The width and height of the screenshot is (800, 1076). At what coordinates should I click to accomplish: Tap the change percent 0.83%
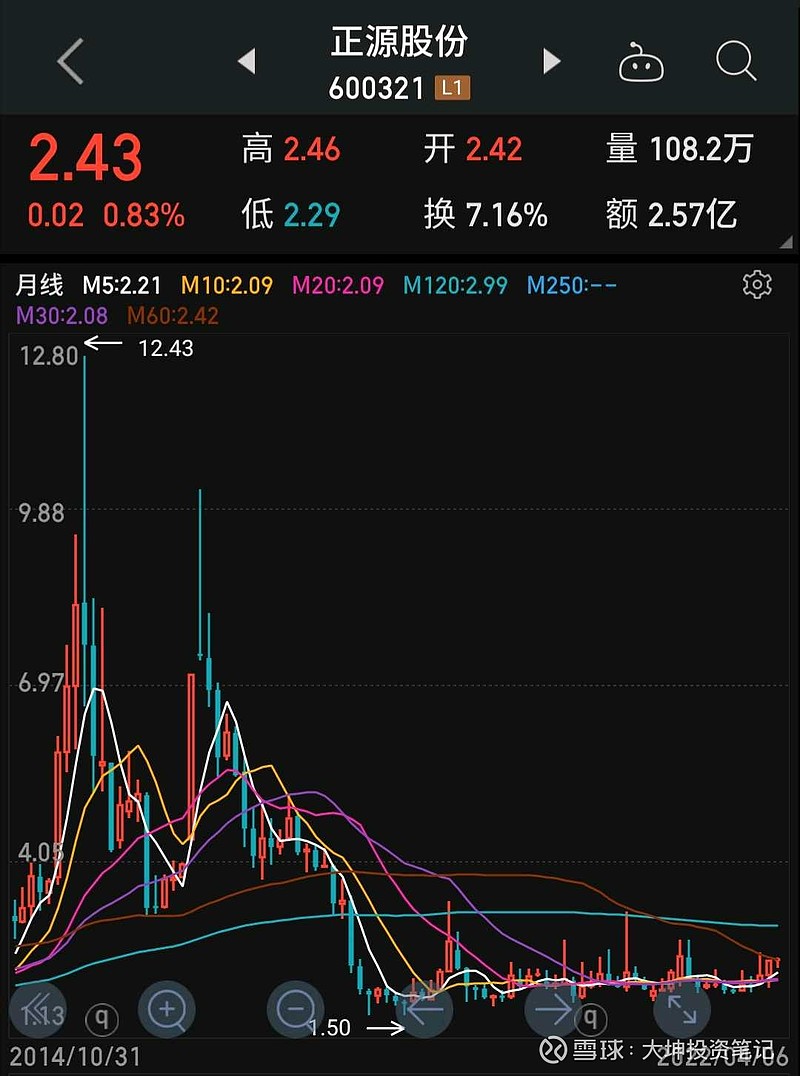click(144, 215)
